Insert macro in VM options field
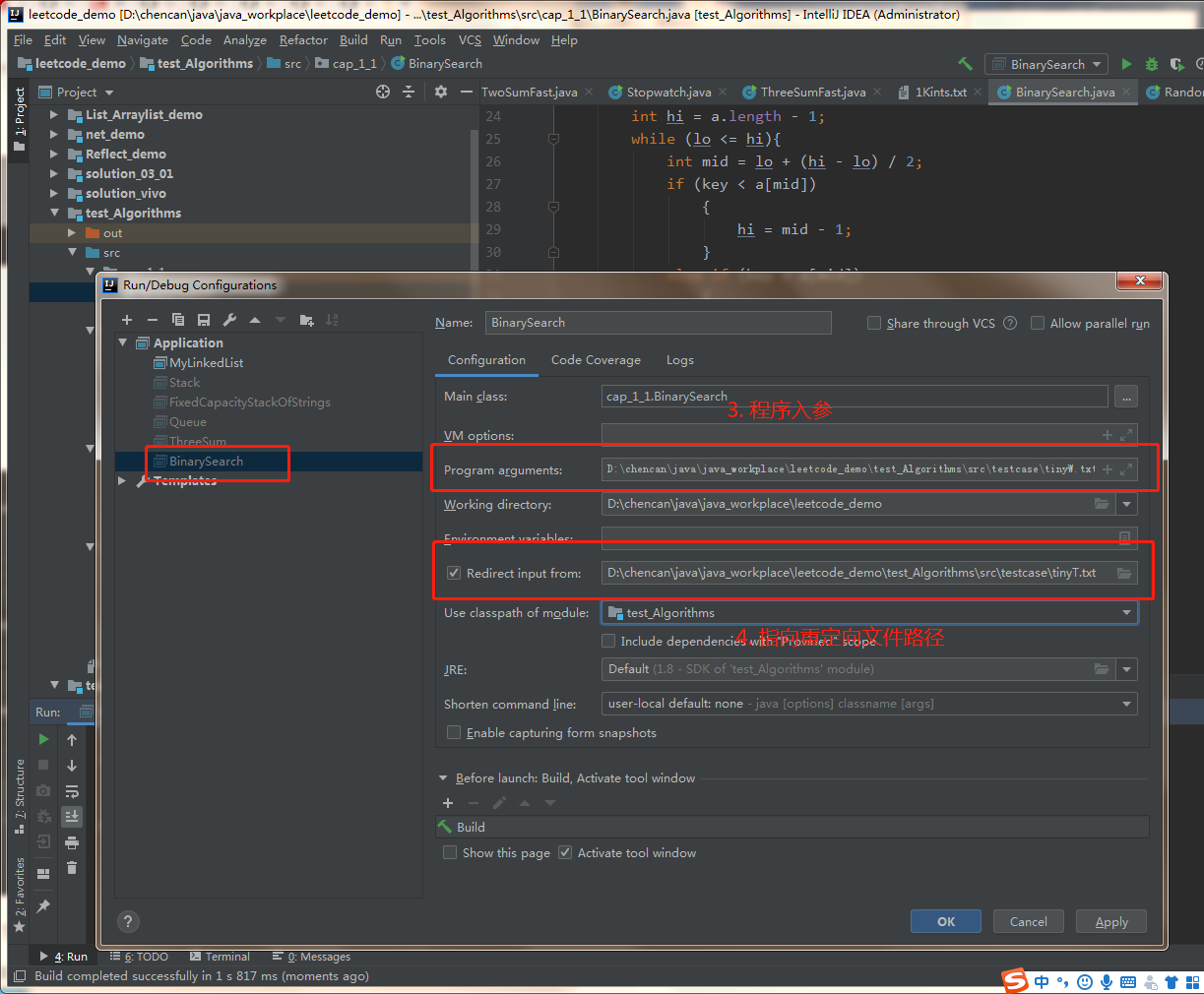 click(x=1108, y=435)
